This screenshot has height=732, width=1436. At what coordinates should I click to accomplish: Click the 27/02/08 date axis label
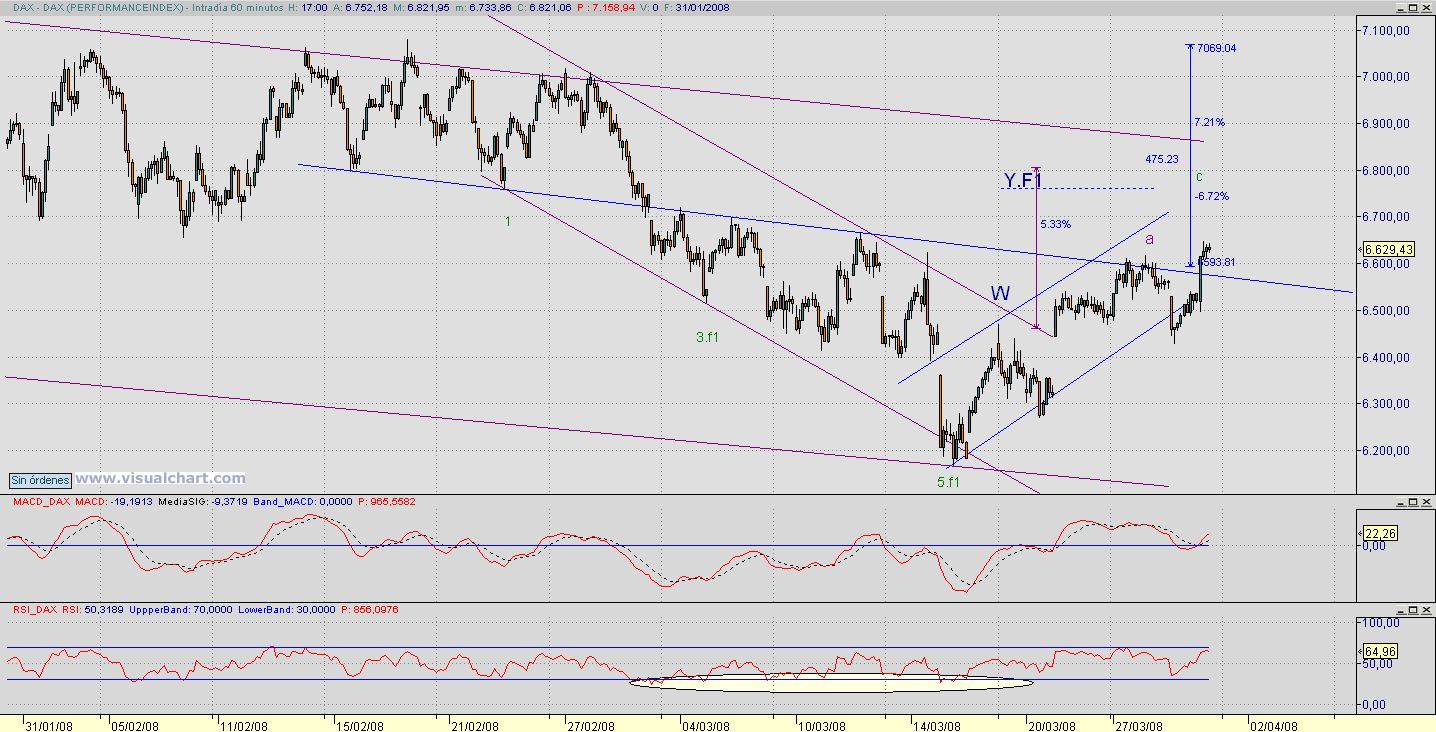click(x=590, y=725)
